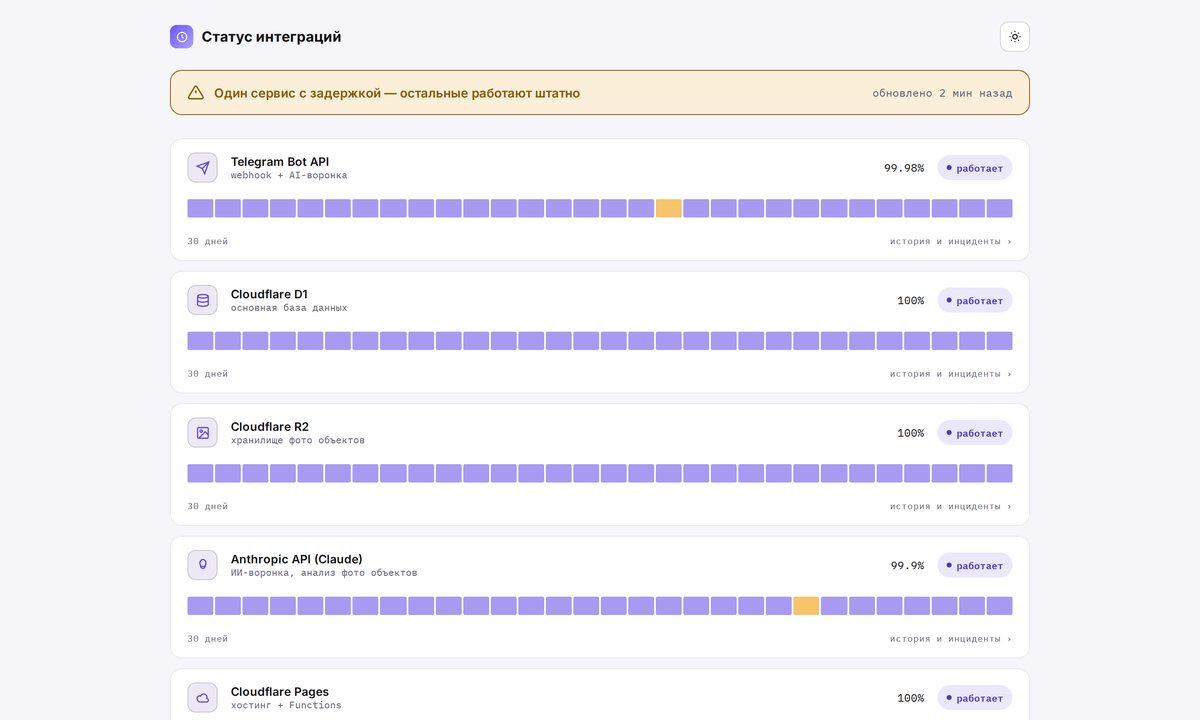Click the обновлено 2 мин назад timestamp
1200x720 pixels.
942,93
